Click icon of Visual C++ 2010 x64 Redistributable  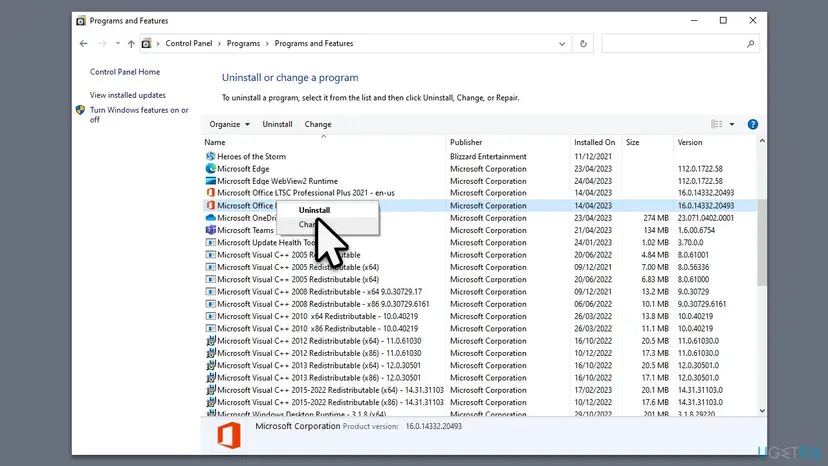coord(211,316)
